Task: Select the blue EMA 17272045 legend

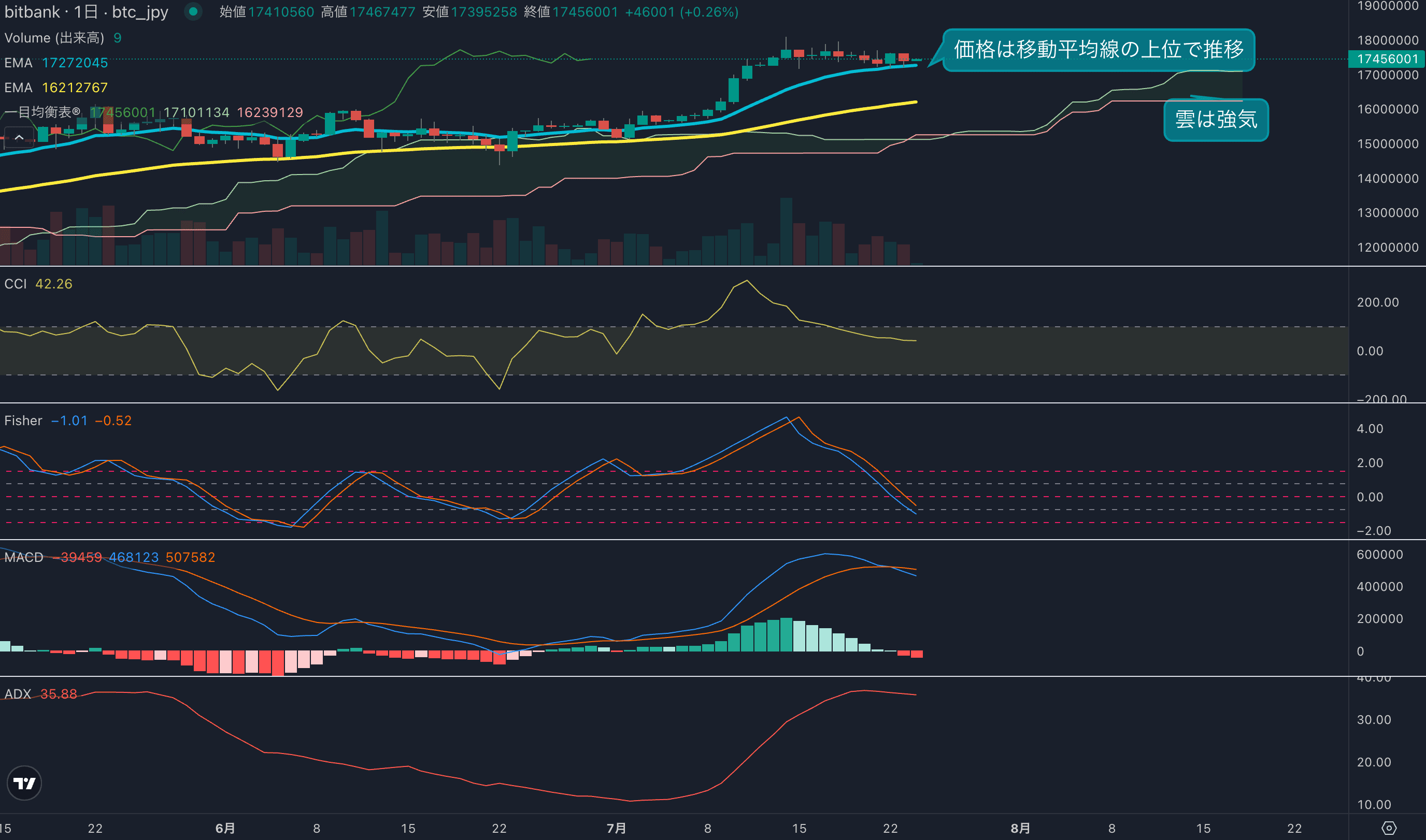Action: 56,63
